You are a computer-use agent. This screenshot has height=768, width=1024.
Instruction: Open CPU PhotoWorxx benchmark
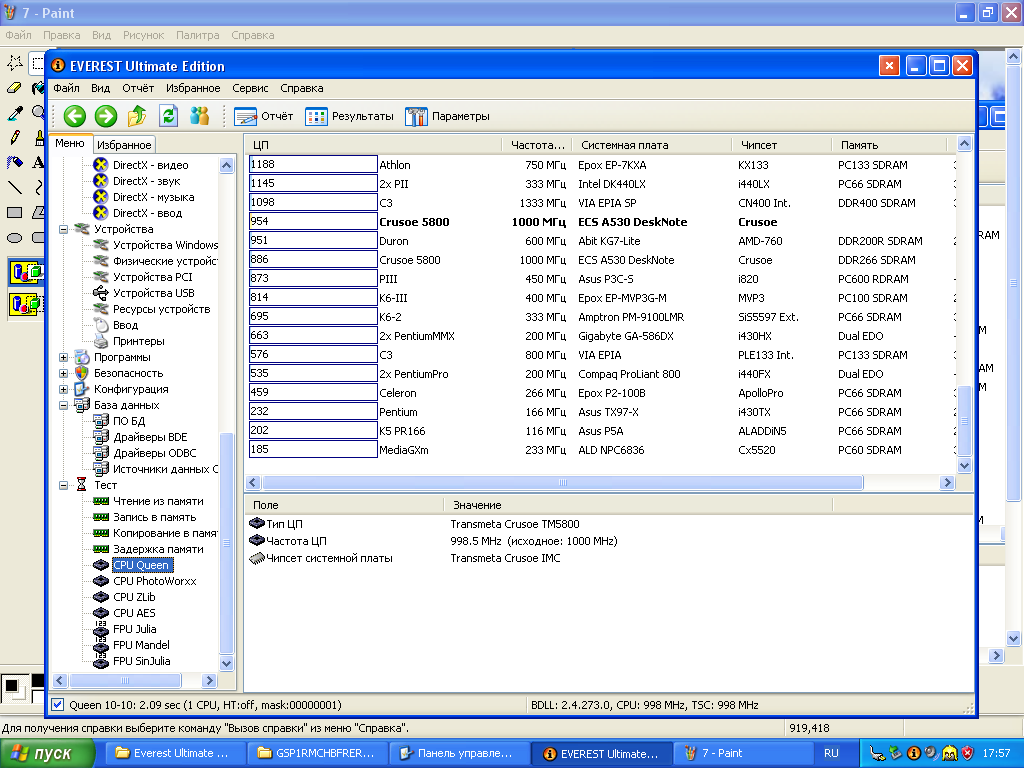(x=154, y=581)
